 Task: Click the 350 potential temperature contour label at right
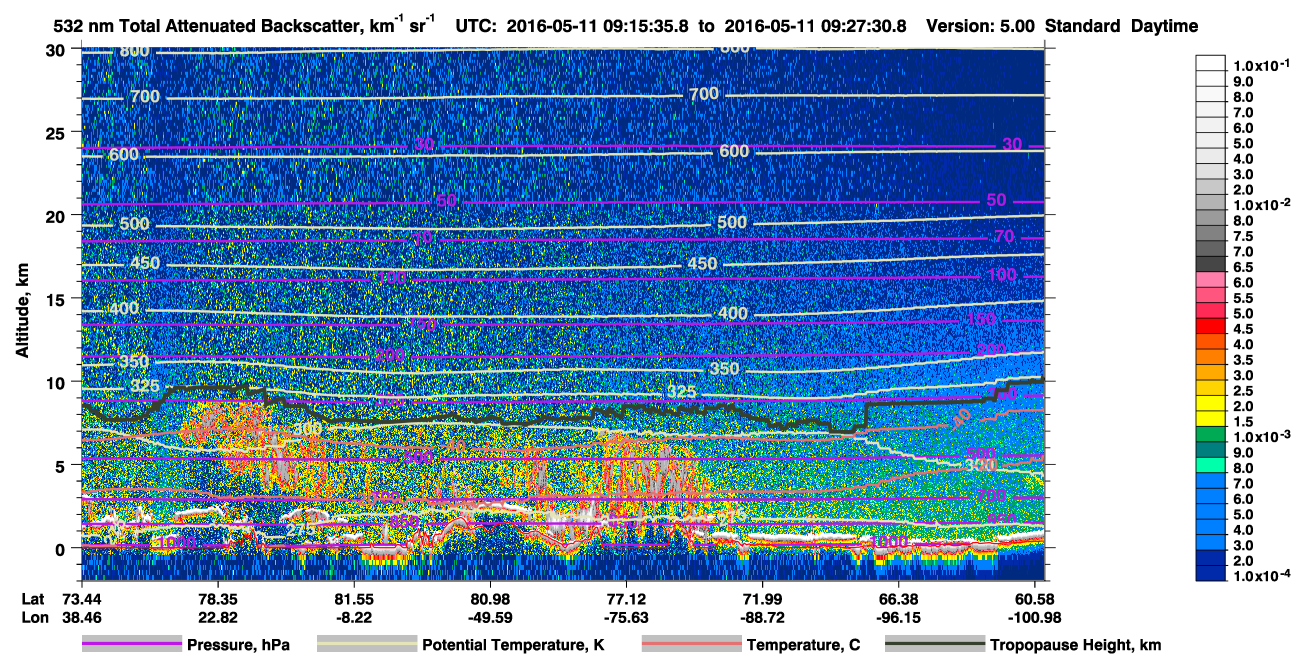tap(724, 369)
